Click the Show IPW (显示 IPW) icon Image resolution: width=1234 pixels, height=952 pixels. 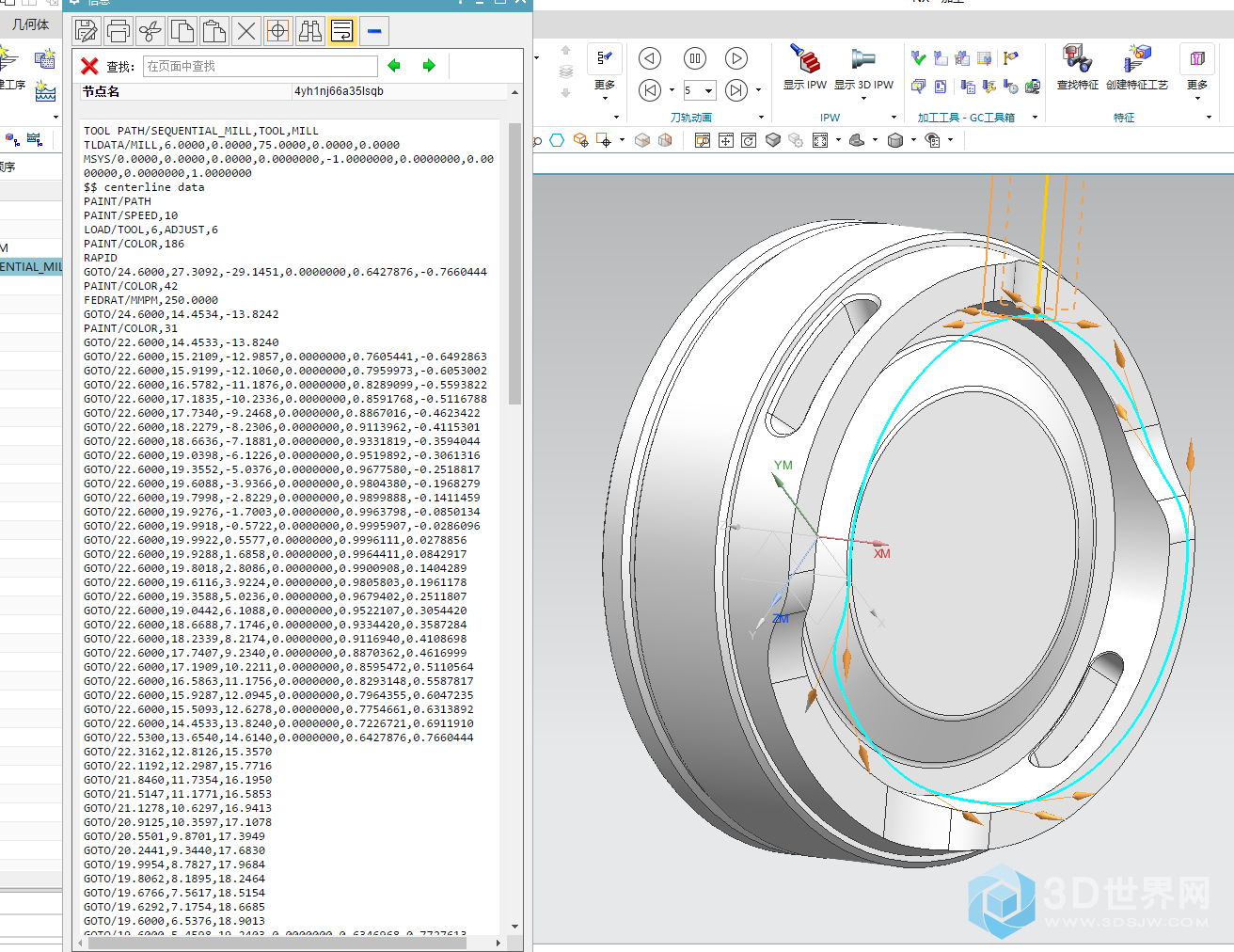pos(804,58)
